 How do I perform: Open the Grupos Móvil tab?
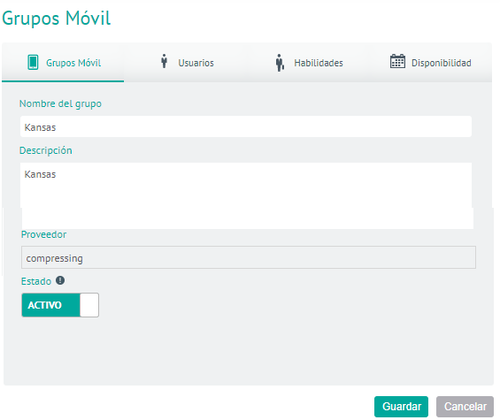tap(63, 63)
